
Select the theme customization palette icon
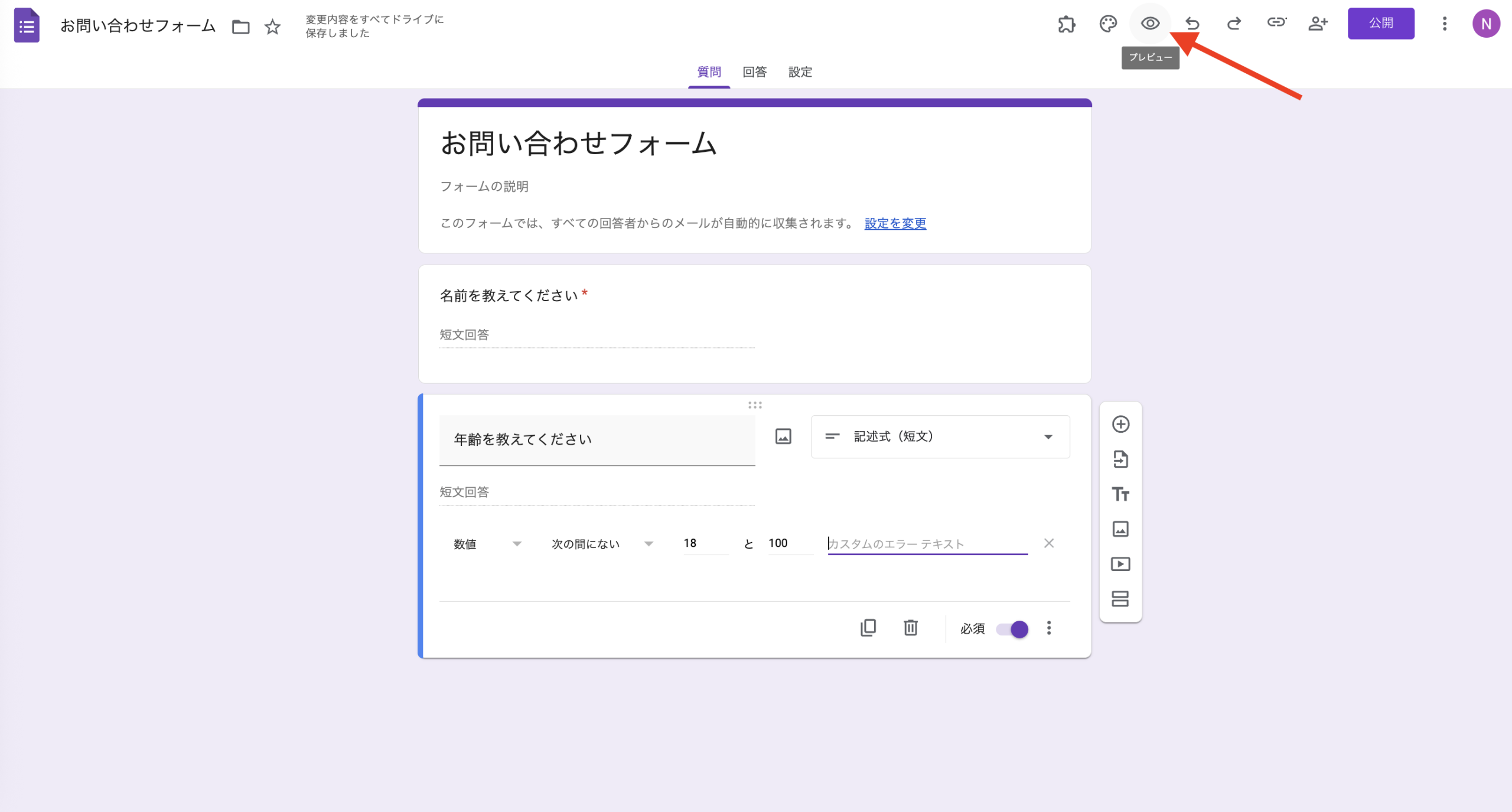pos(1107,24)
